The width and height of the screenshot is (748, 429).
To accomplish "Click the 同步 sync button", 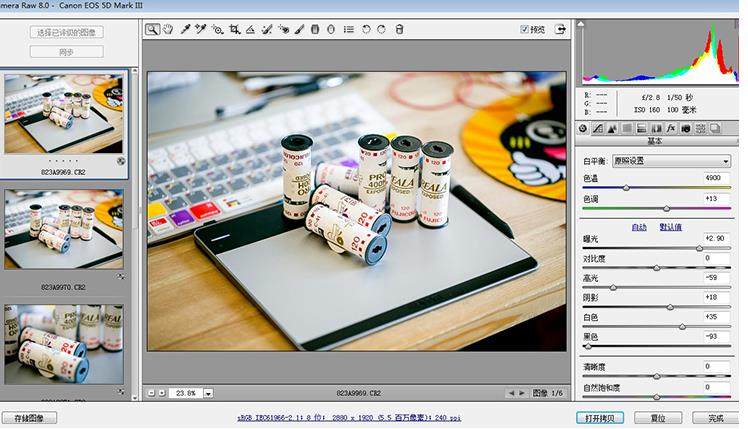I will tap(66, 52).
